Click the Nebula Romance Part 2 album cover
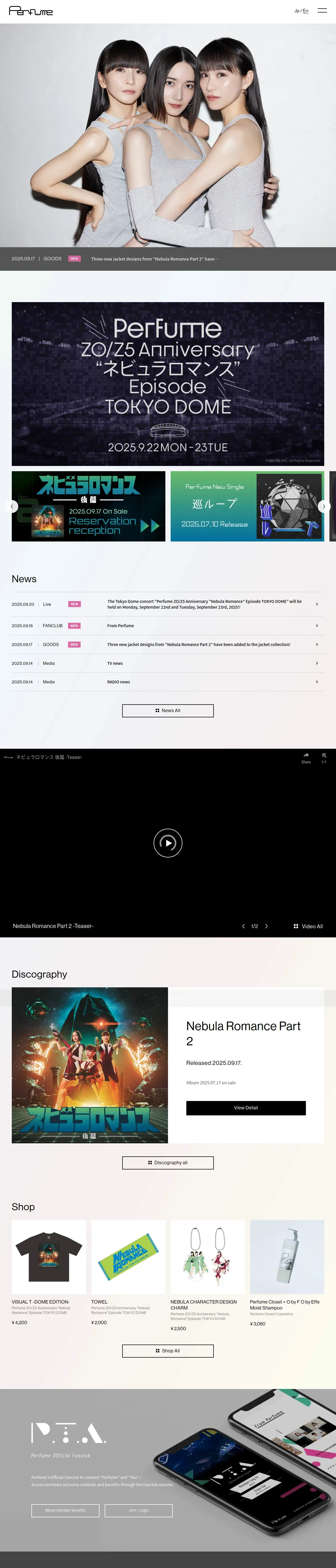 90,1065
